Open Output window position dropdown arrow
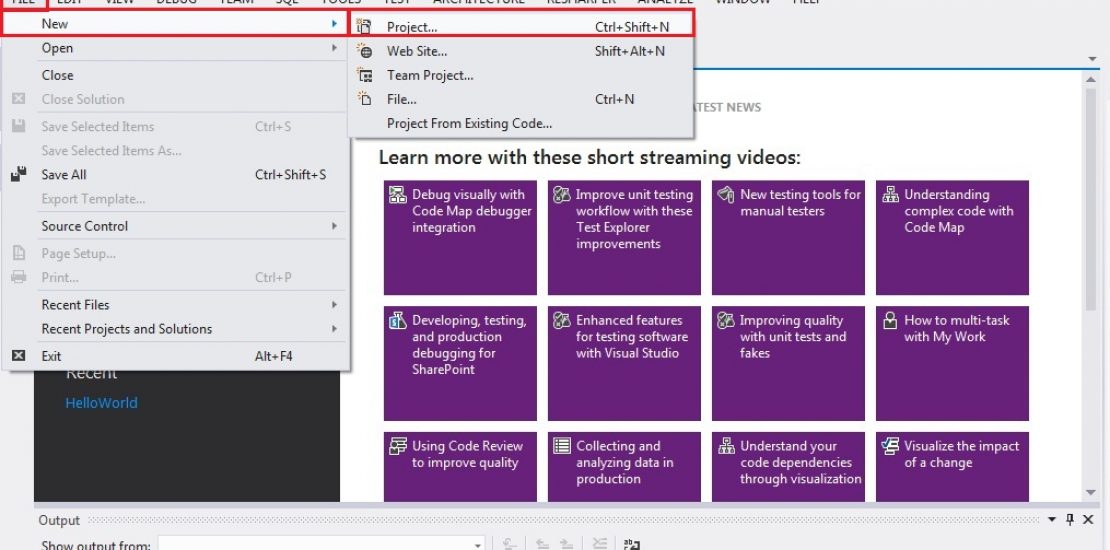 click(x=1051, y=520)
